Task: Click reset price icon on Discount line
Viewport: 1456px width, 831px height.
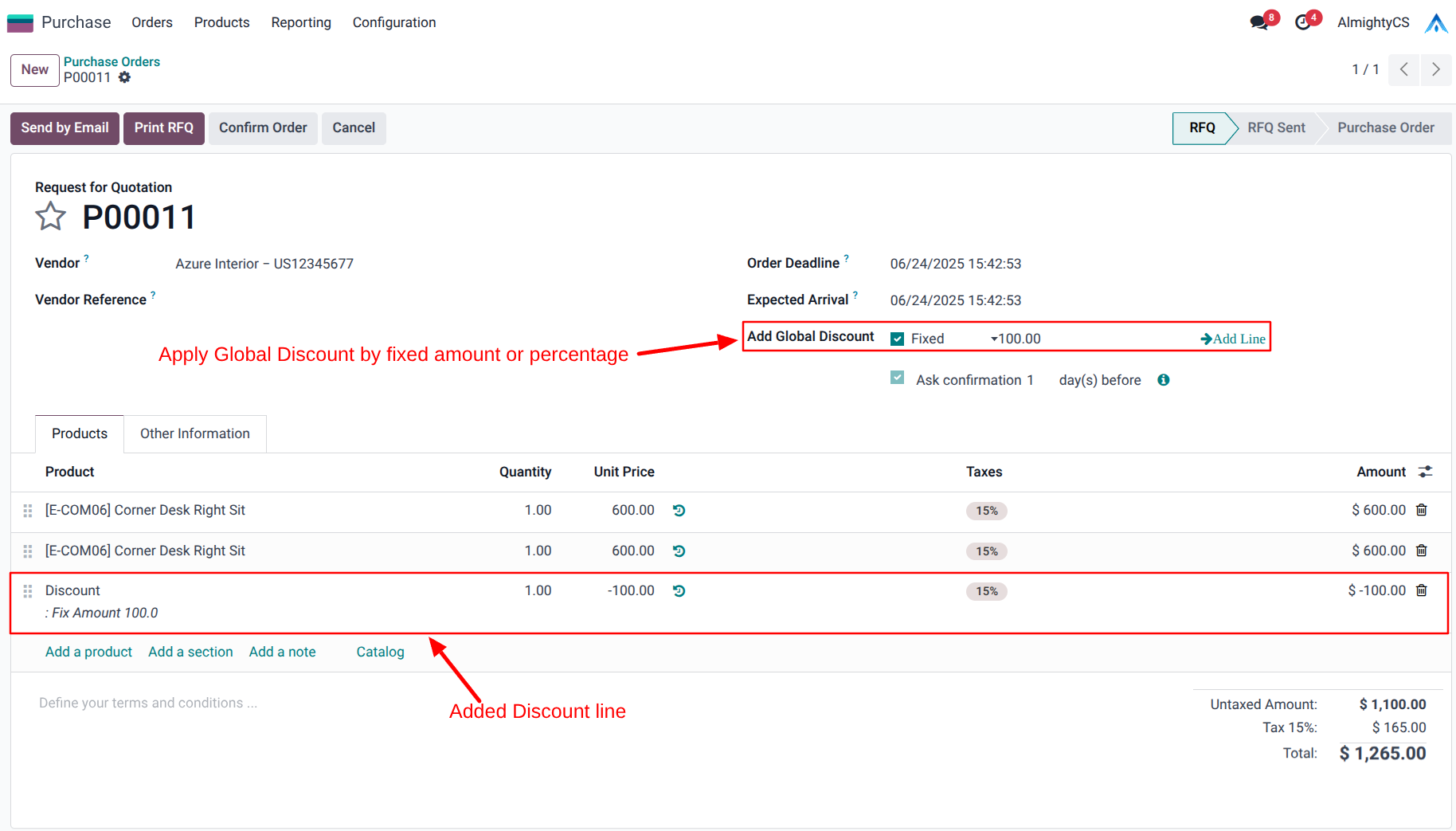Action: 679,591
